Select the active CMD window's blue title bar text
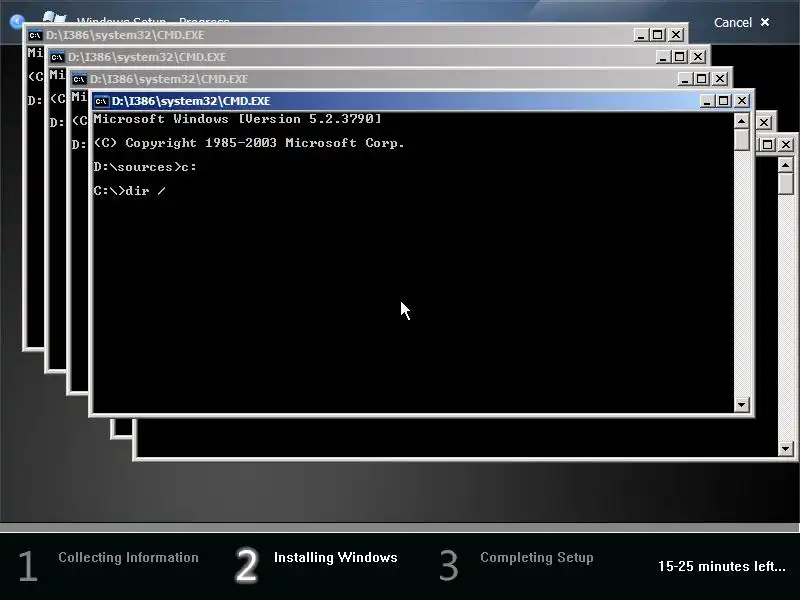Viewport: 800px width, 600px height. tap(191, 101)
